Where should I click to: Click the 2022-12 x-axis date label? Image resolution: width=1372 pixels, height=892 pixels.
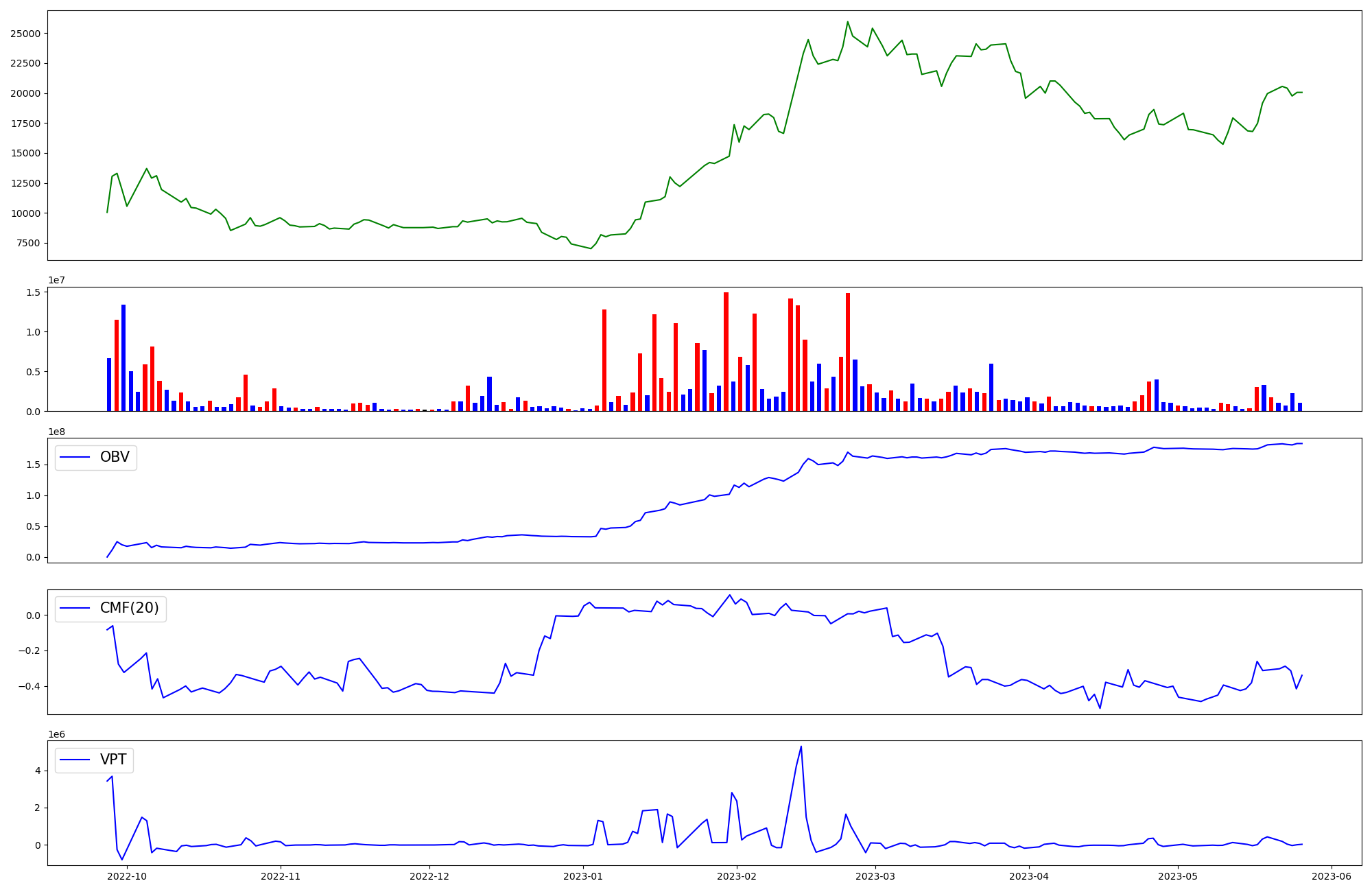click(429, 876)
